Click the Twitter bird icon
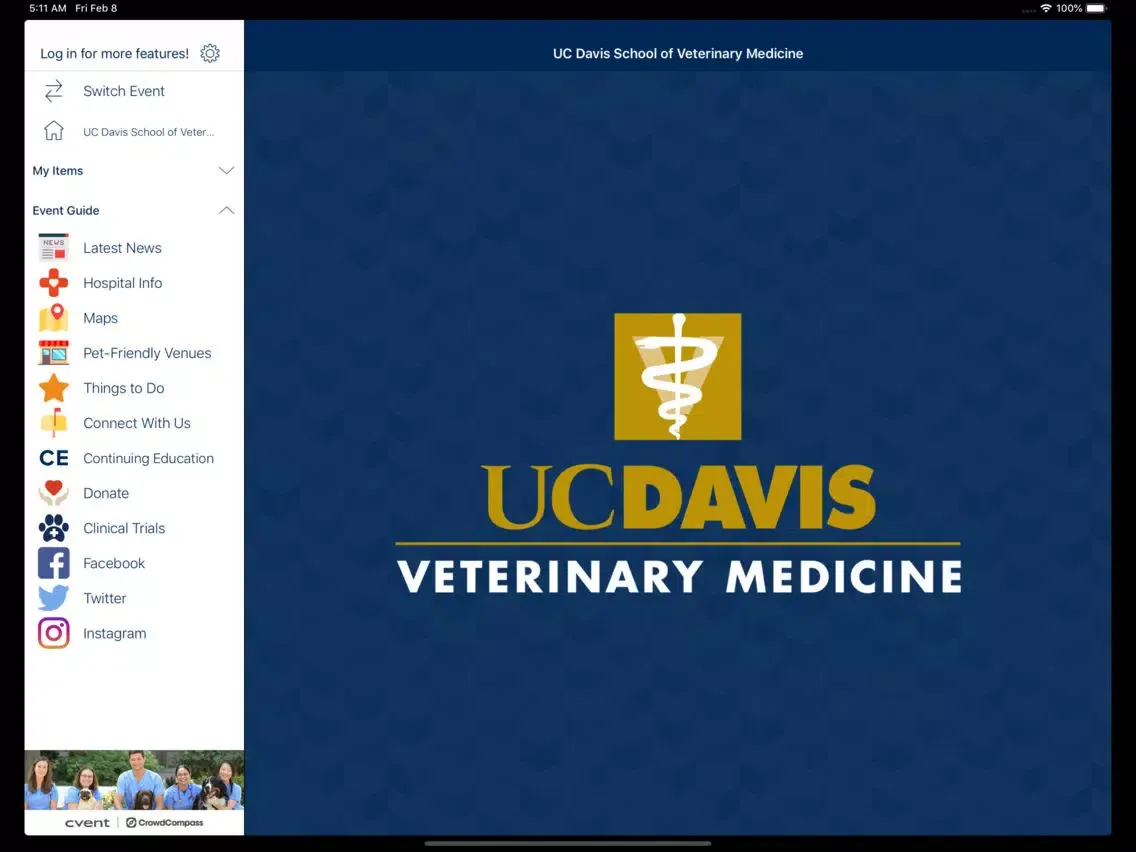The image size is (1136, 852). [x=54, y=598]
